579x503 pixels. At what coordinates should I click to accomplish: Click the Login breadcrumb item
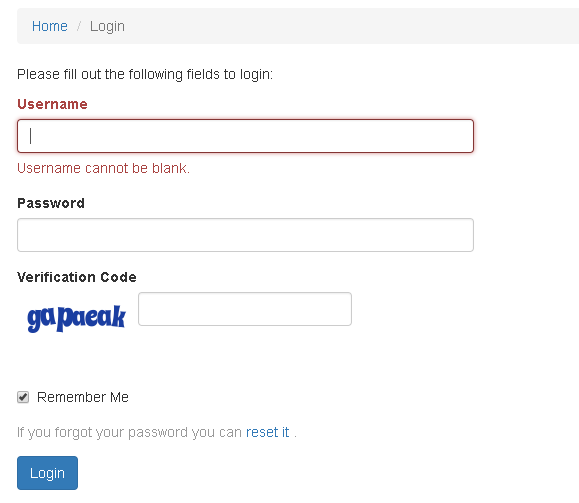pyautogui.click(x=107, y=27)
